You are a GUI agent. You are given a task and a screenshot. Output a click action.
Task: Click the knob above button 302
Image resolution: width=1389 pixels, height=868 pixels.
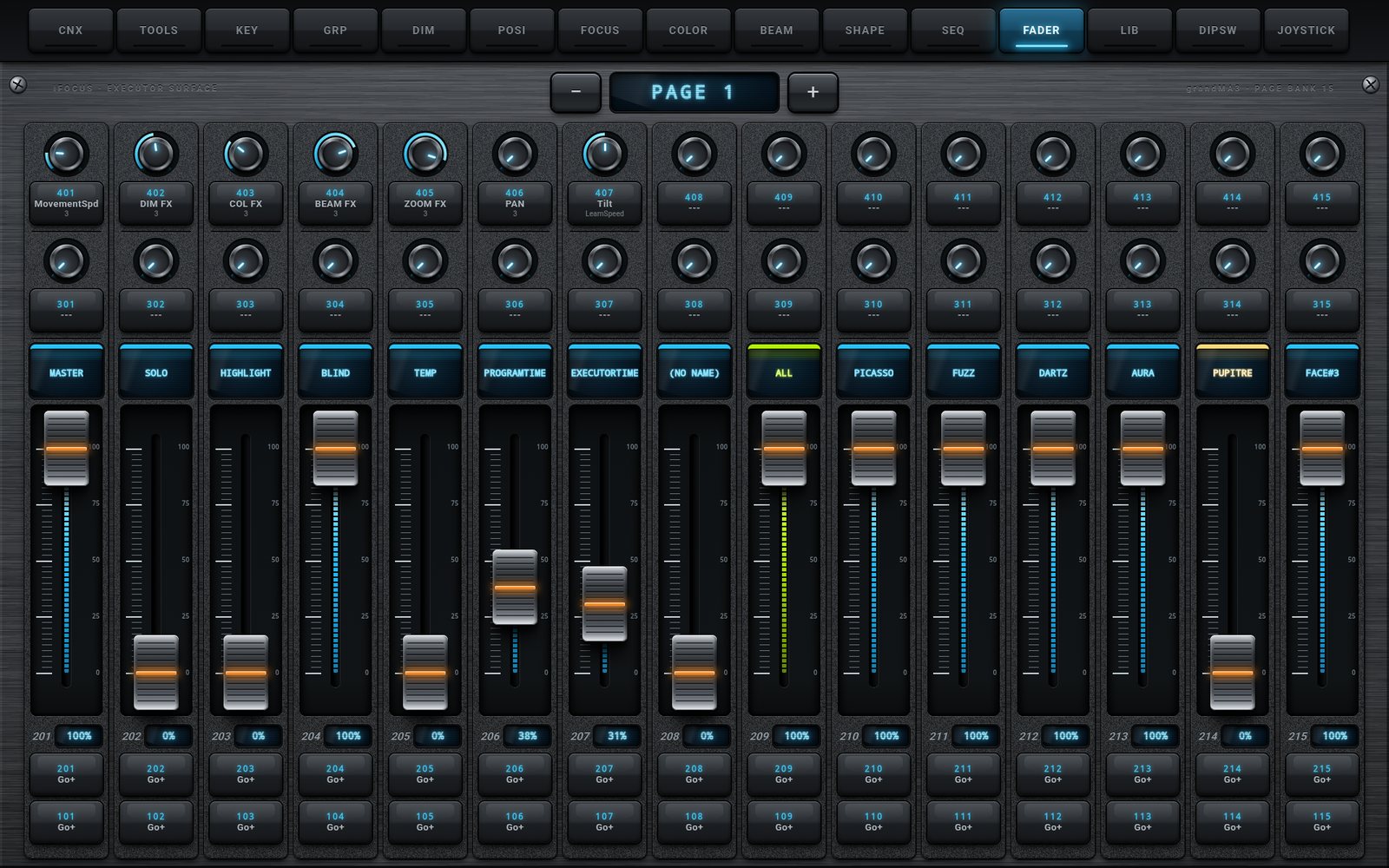pos(155,261)
